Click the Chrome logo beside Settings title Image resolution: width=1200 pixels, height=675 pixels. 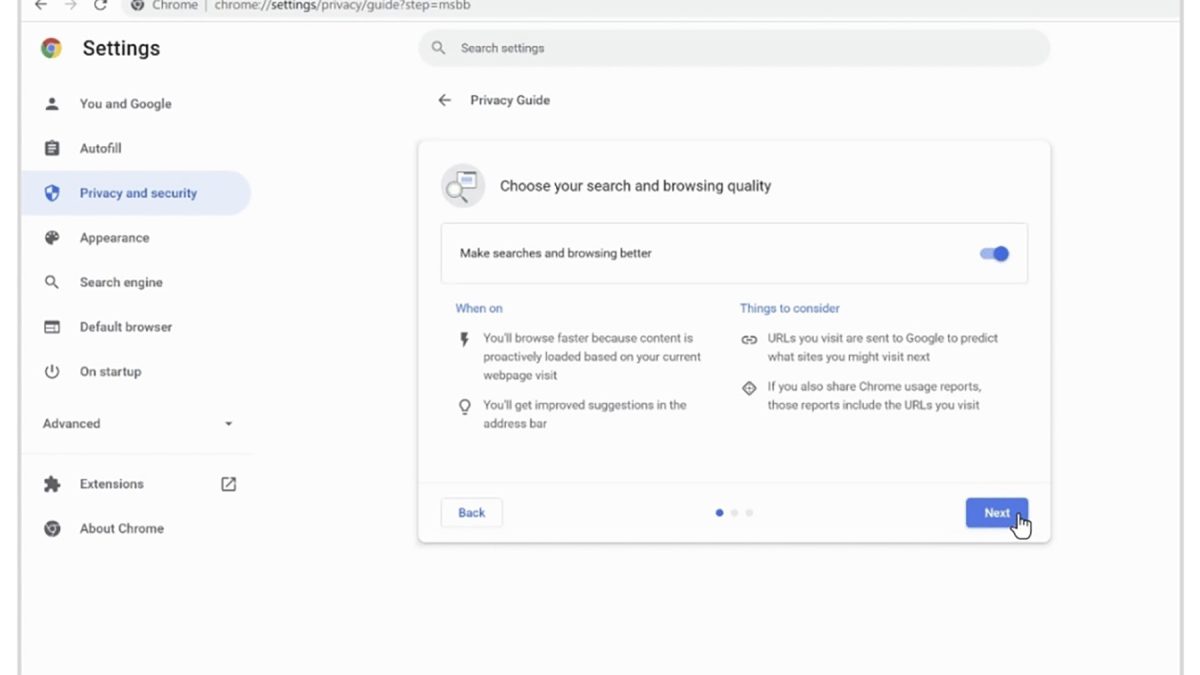51,48
